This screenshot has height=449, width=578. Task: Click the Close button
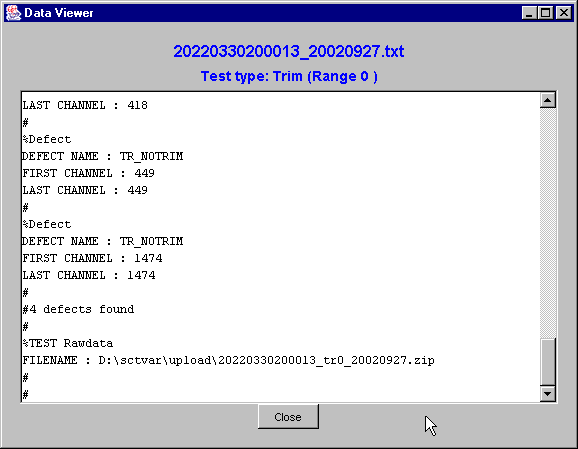(288, 417)
